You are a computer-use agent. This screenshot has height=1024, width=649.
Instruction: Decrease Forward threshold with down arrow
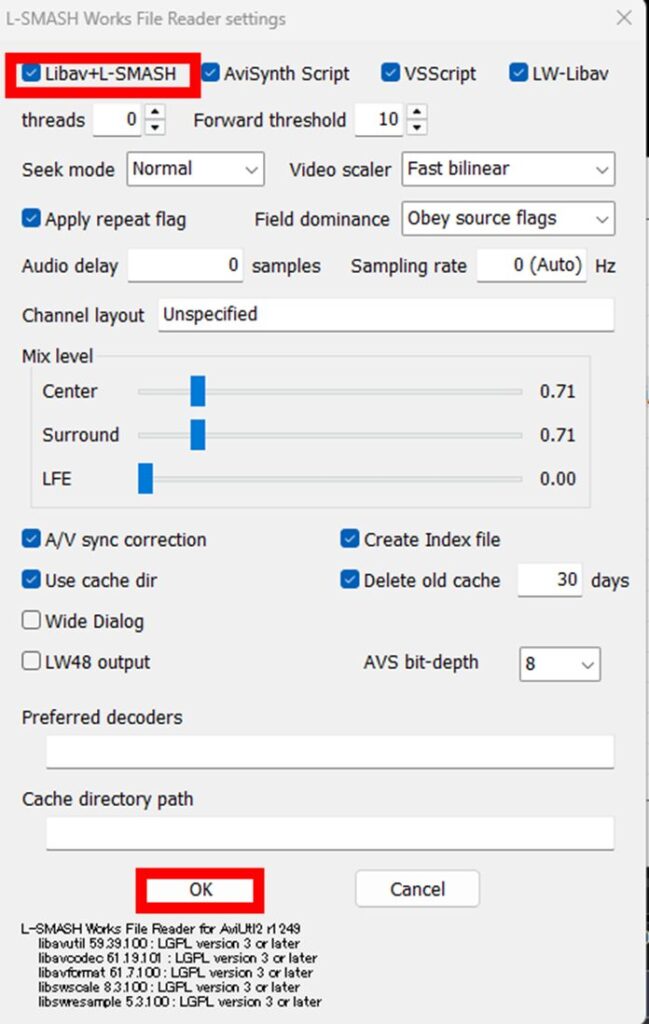click(417, 127)
